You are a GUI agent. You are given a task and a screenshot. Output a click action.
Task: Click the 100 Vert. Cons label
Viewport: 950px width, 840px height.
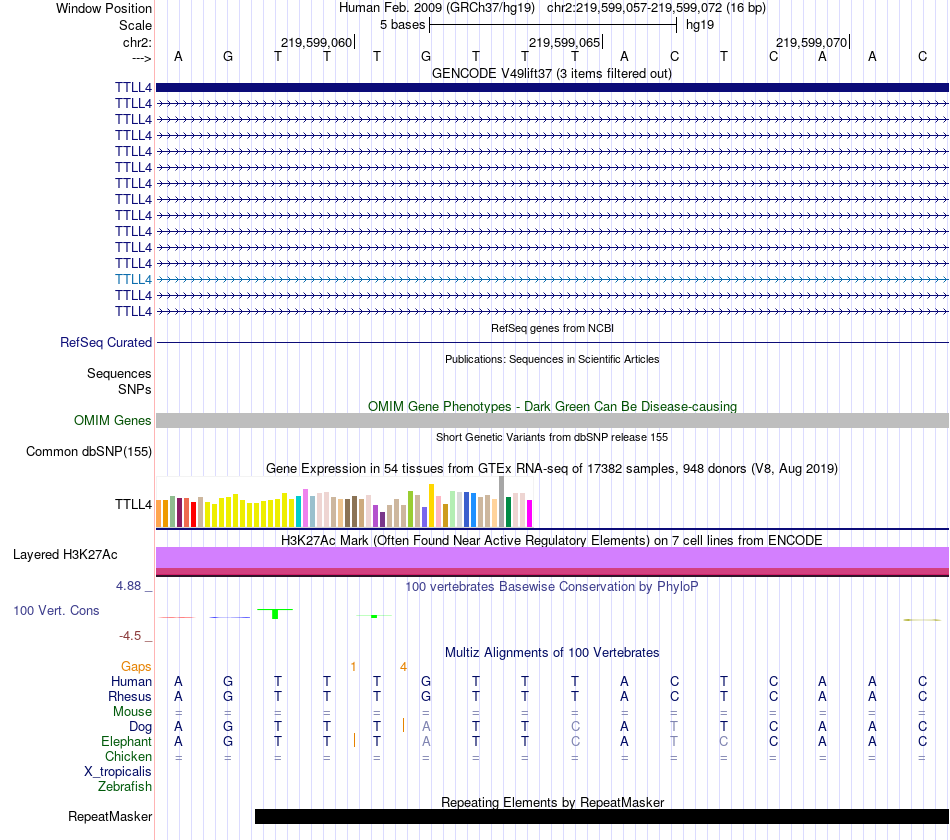pos(56,610)
